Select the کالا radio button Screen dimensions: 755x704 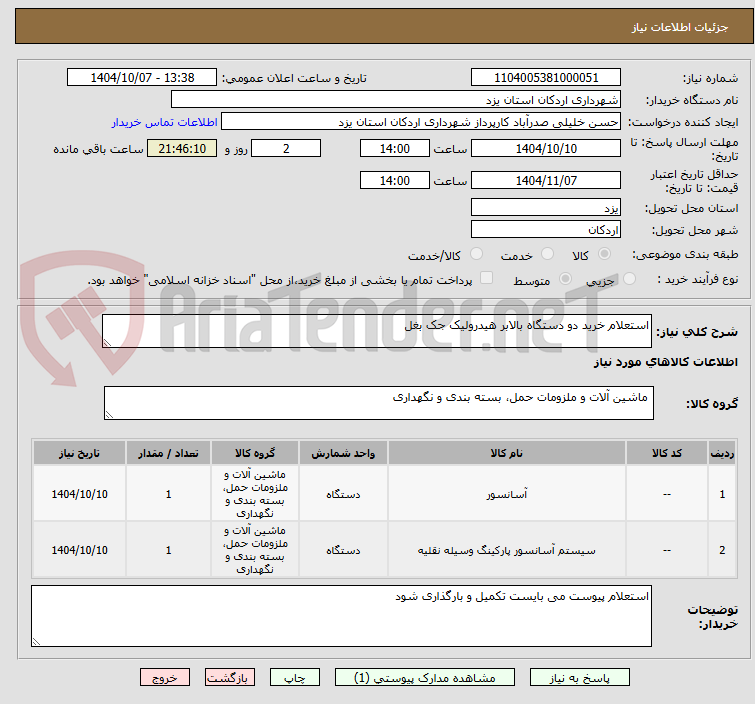coord(604,254)
